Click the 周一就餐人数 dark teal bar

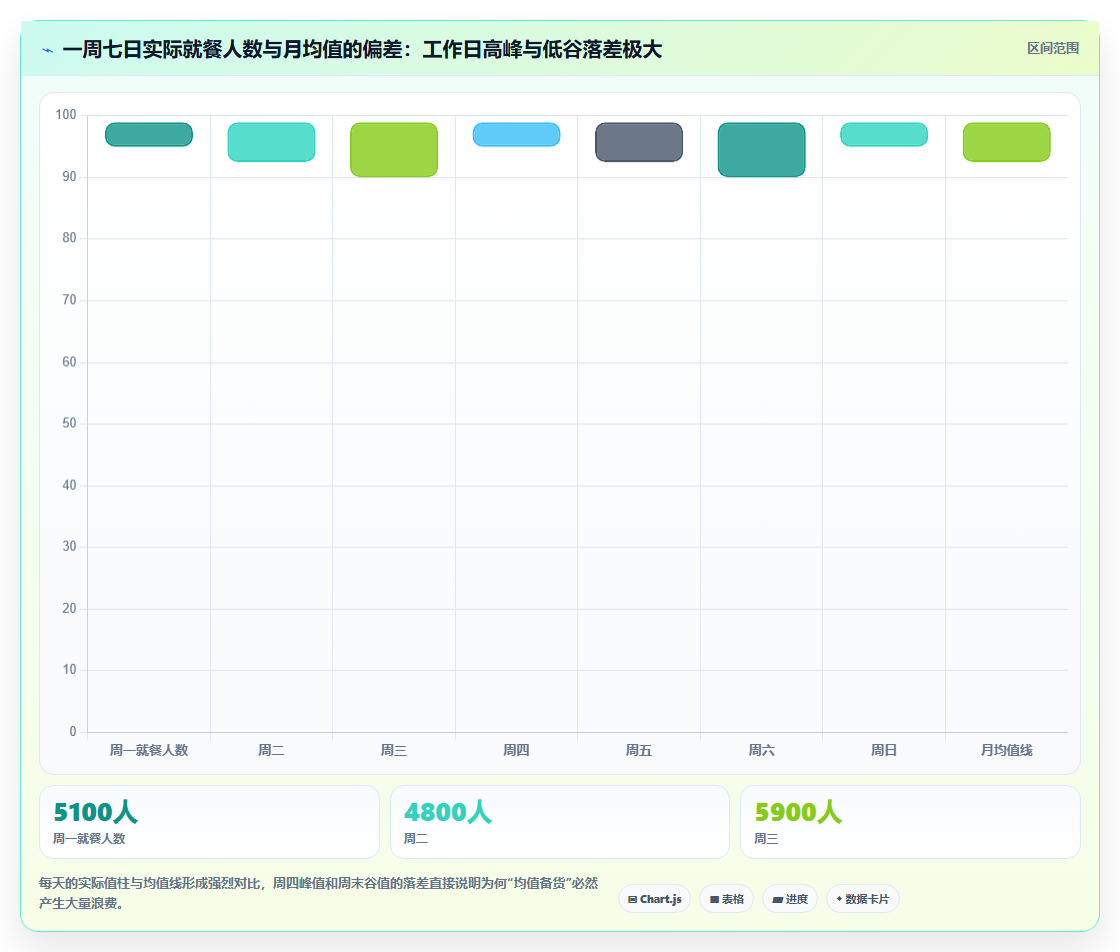coord(149,134)
